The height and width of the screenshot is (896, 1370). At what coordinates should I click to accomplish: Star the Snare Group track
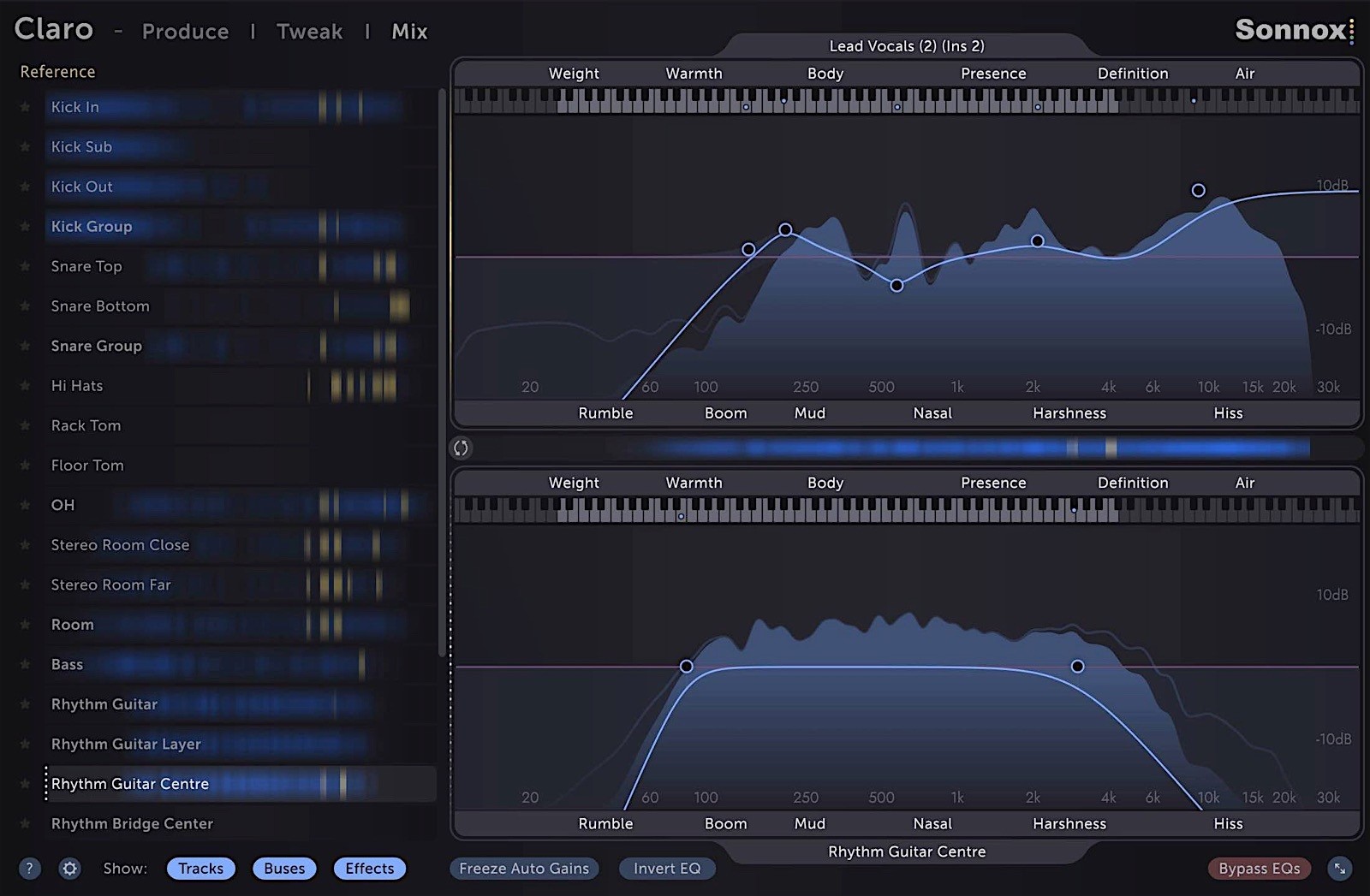[25, 346]
